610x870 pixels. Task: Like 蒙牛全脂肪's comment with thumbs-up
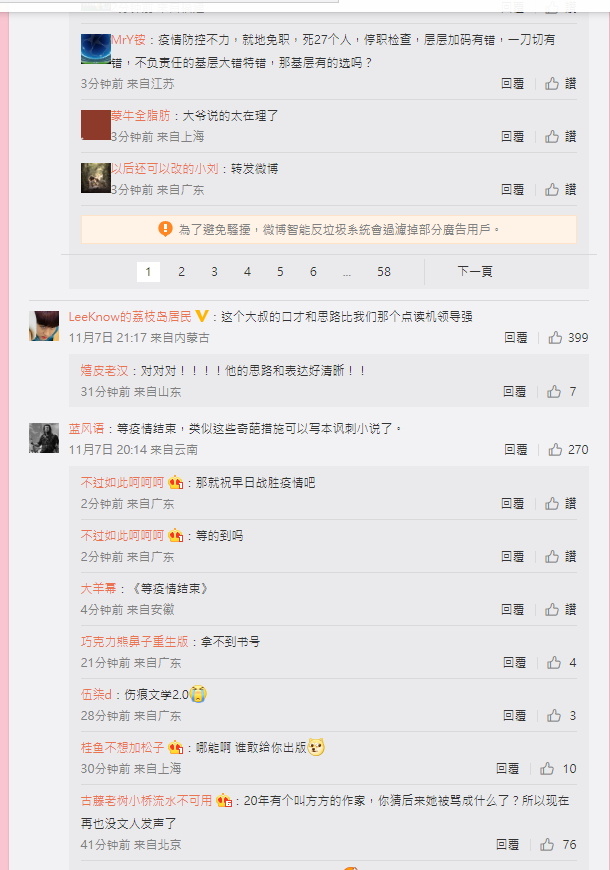coord(560,136)
